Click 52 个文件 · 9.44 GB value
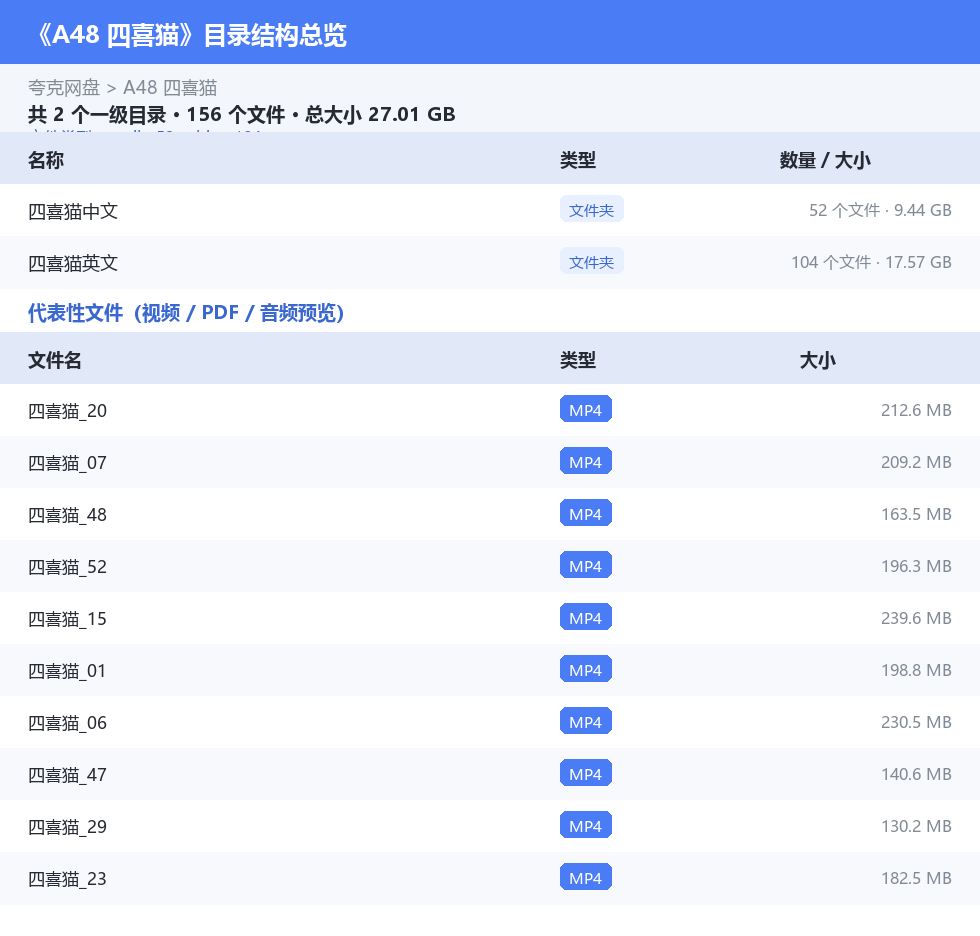The height and width of the screenshot is (936, 980). click(x=880, y=210)
